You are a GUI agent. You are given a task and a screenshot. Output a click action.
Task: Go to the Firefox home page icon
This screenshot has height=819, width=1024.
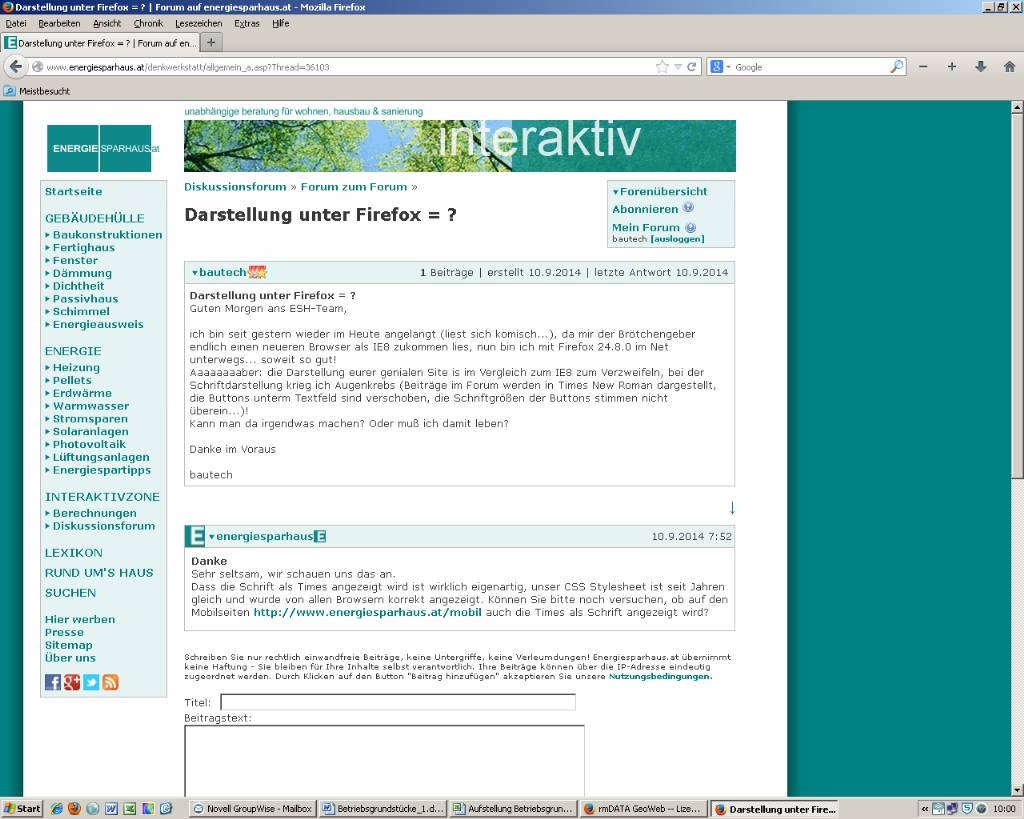(1009, 67)
